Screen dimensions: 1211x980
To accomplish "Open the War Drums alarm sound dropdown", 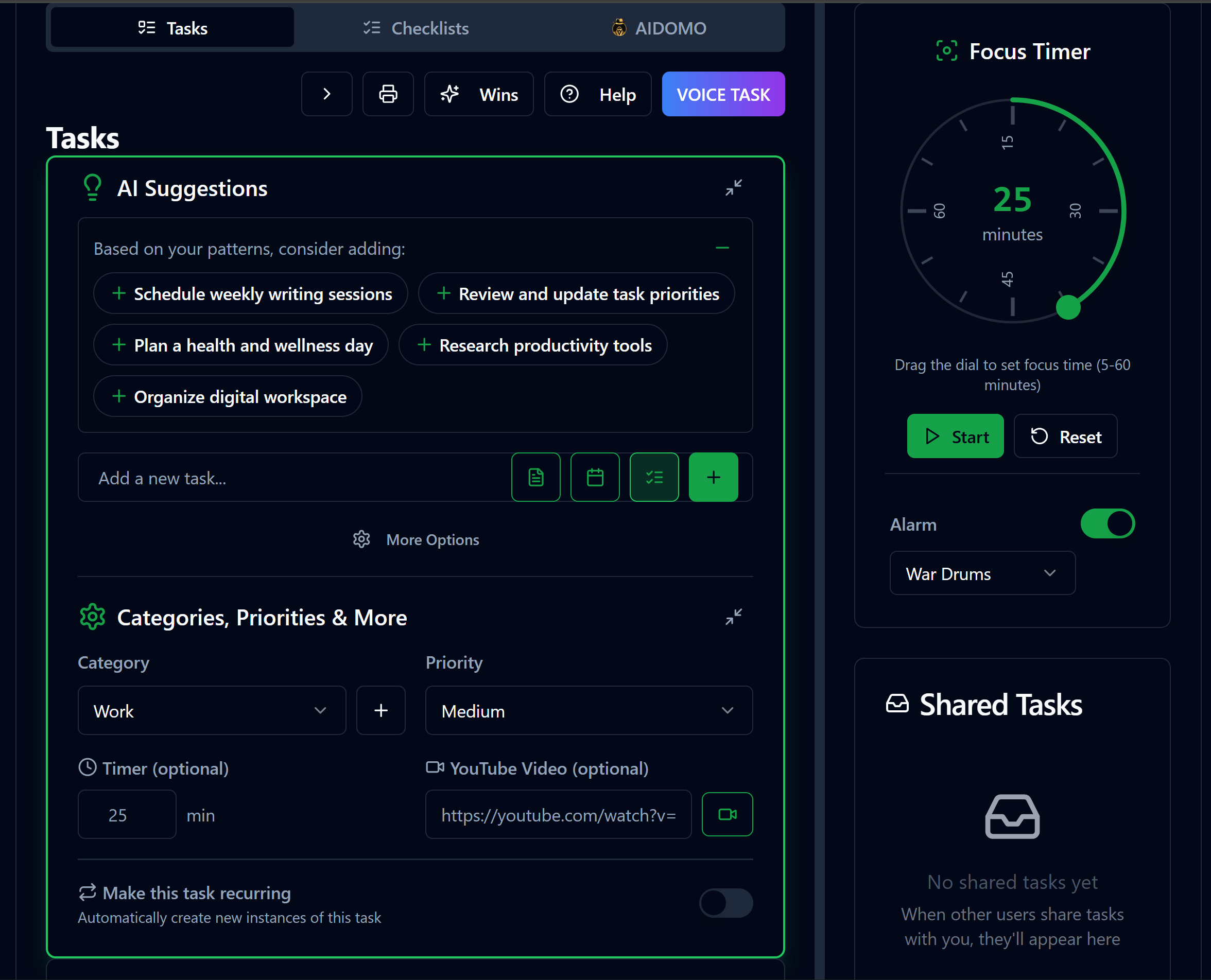I will [x=982, y=573].
